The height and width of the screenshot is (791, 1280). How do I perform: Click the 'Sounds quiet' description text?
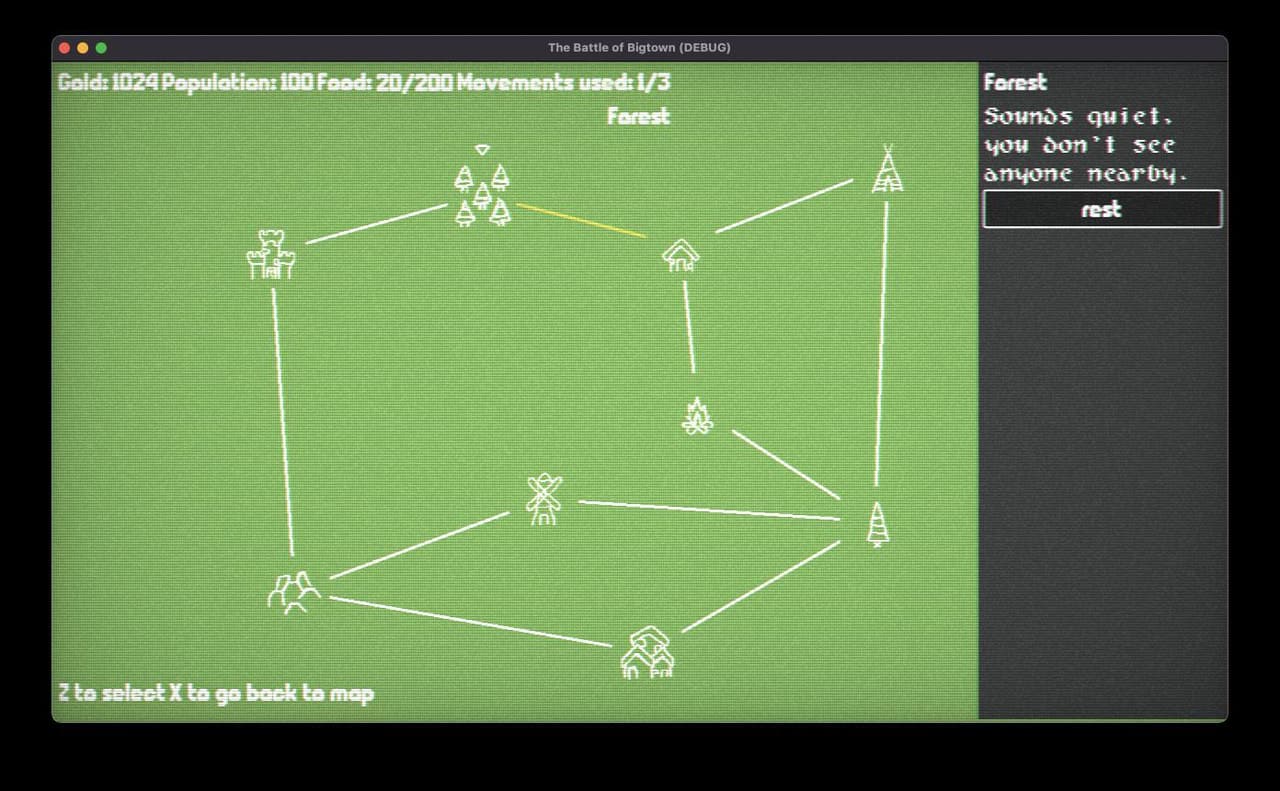[x=1087, y=145]
